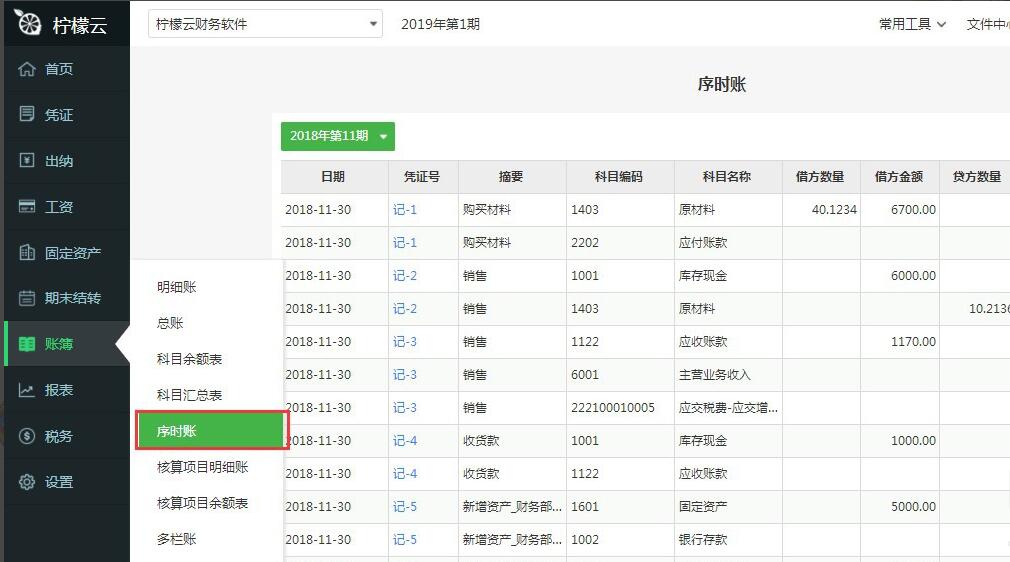
Task: Select 科目汇总表 in the submenu
Action: pos(189,395)
